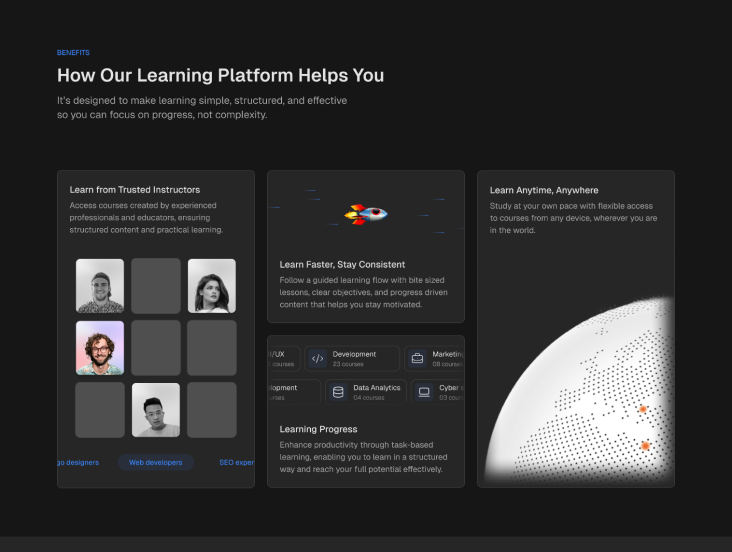Image resolution: width=732 pixels, height=552 pixels.
Task: Click the BENEFITS label above heading
Action: click(73, 52)
